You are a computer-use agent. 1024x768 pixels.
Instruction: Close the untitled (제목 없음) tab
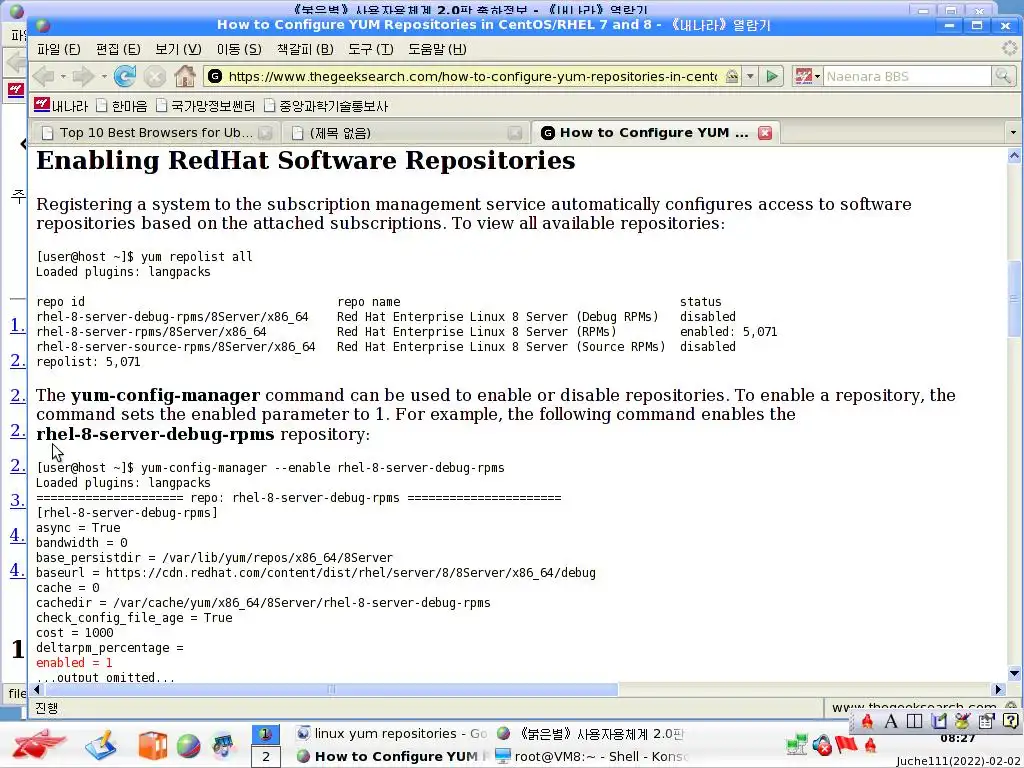click(515, 133)
